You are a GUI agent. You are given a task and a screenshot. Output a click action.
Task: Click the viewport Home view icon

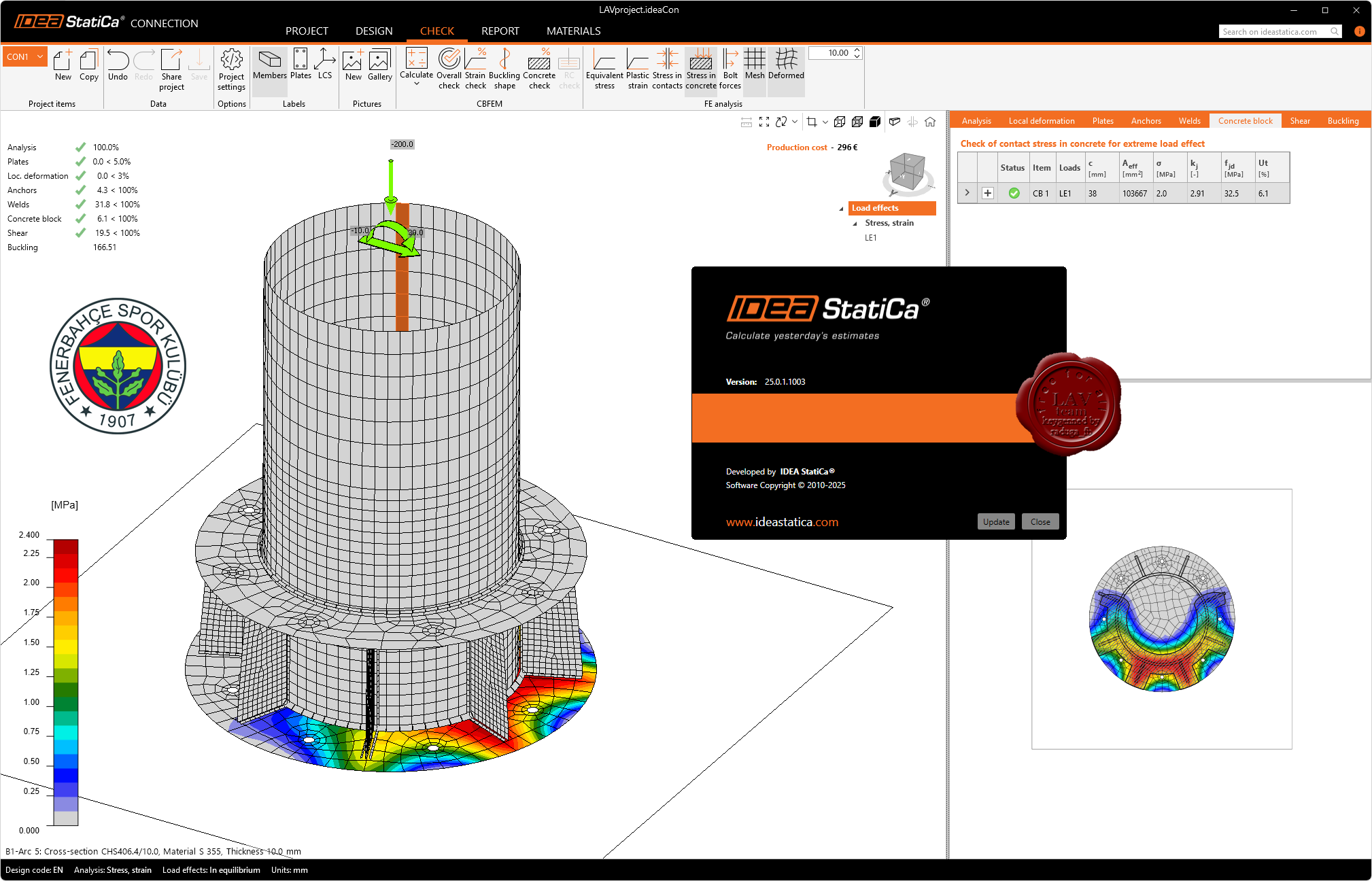(930, 122)
